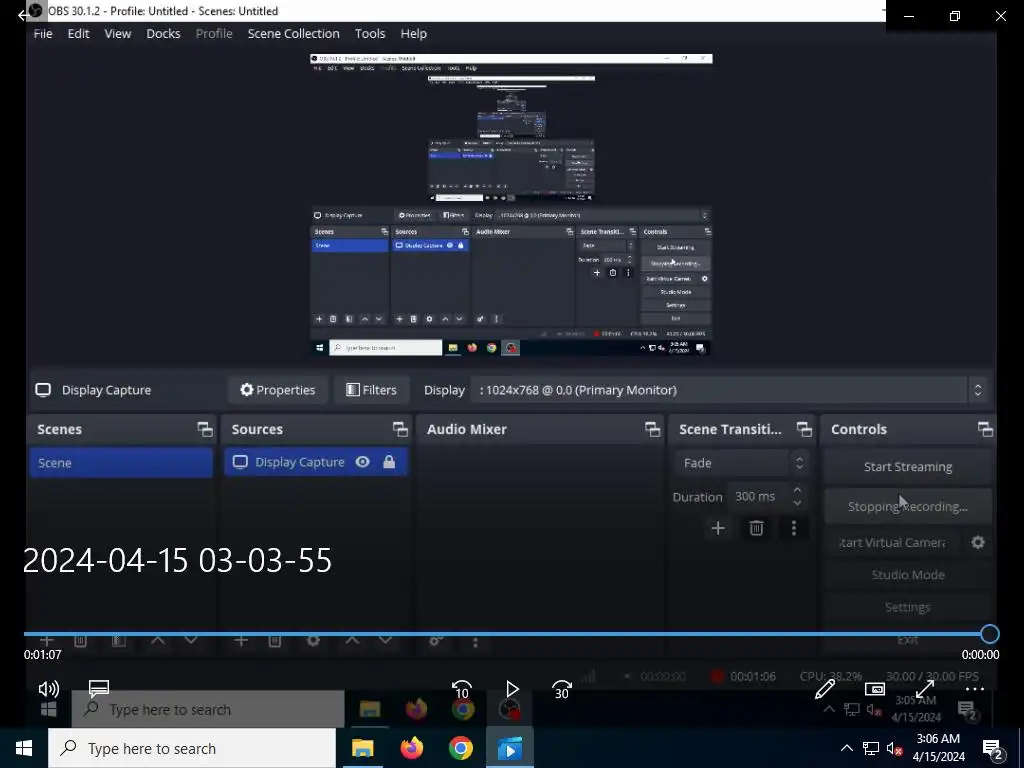Open the player's more options ellipsis

(974, 689)
